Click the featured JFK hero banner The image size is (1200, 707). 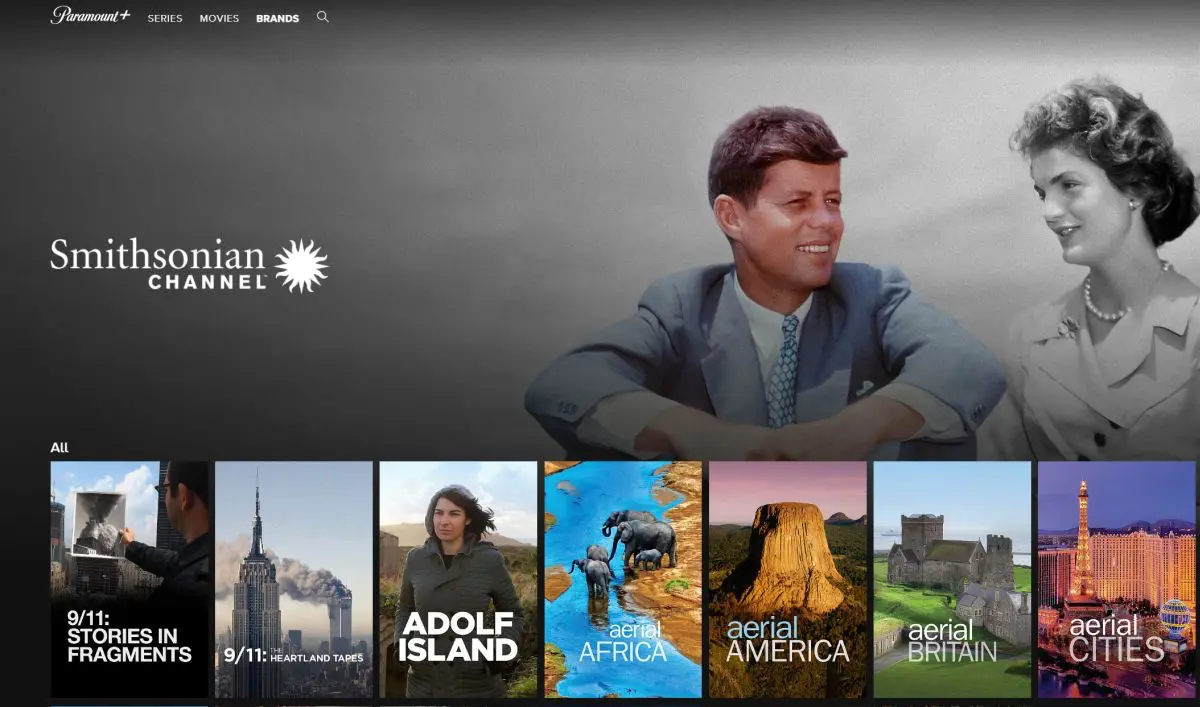tap(800, 250)
